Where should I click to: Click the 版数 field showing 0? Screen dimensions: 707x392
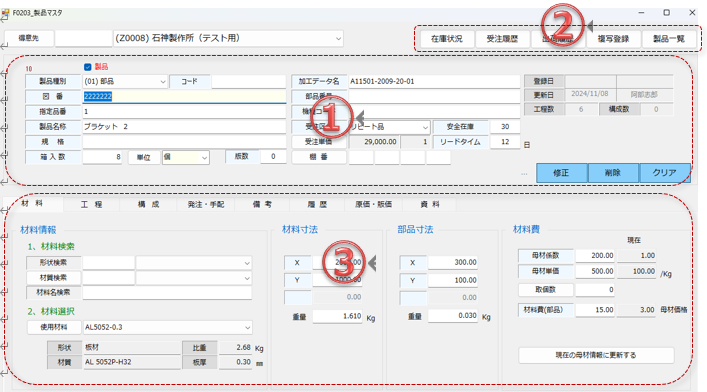273,157
